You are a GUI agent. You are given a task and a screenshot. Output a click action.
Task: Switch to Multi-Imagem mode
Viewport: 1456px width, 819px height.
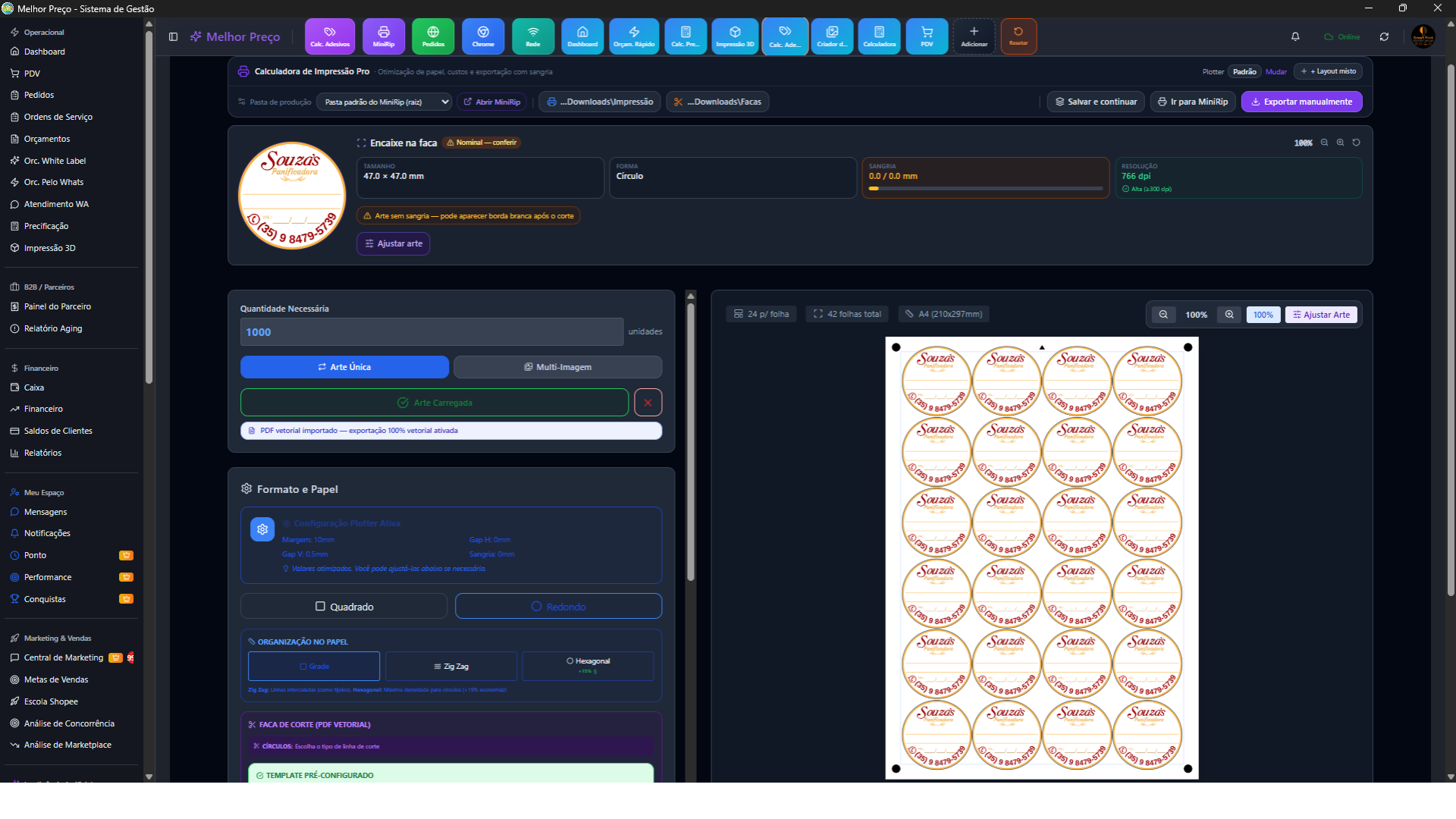pos(557,367)
